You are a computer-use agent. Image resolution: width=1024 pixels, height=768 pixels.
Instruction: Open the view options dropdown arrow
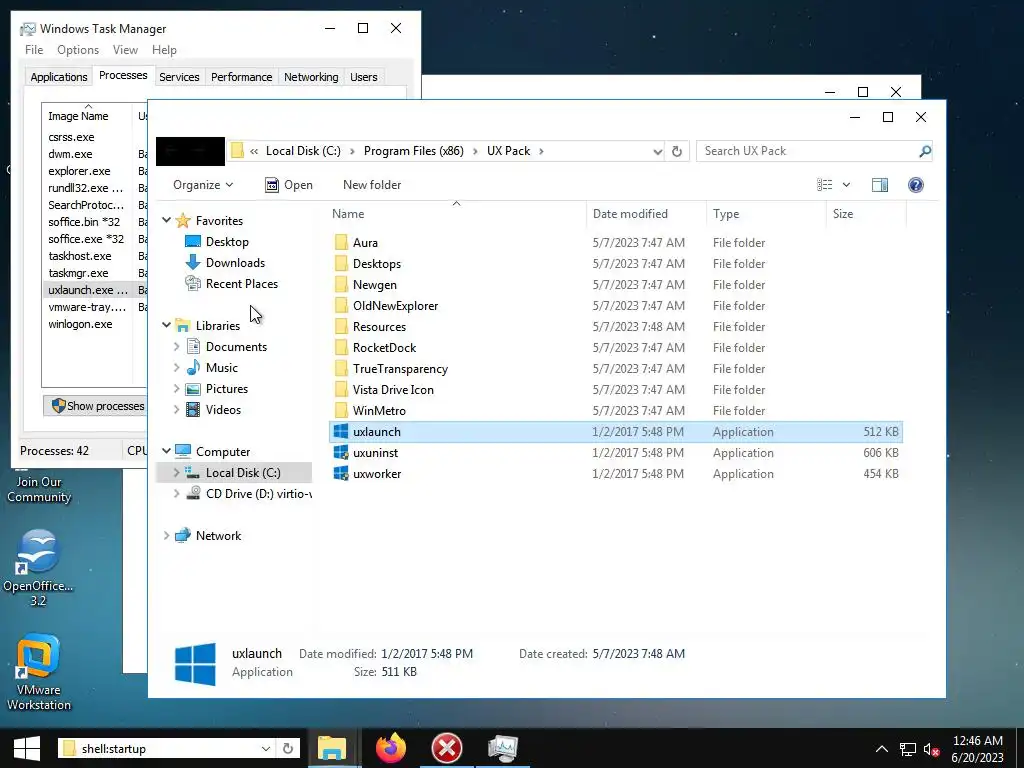pyautogui.click(x=846, y=185)
